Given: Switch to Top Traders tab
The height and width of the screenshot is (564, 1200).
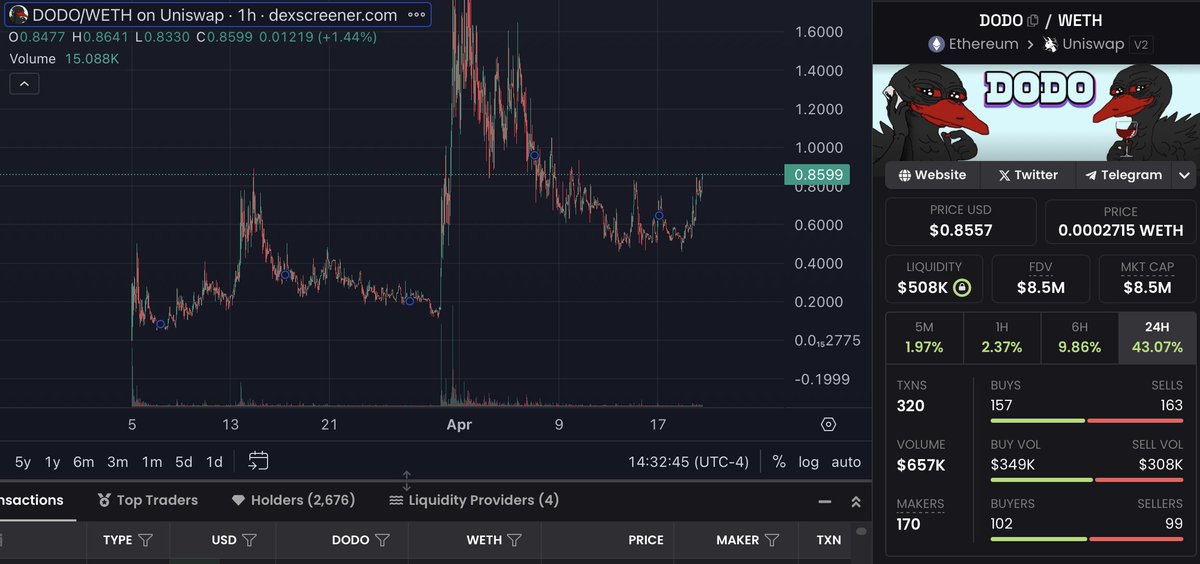Looking at the screenshot, I should click(147, 500).
